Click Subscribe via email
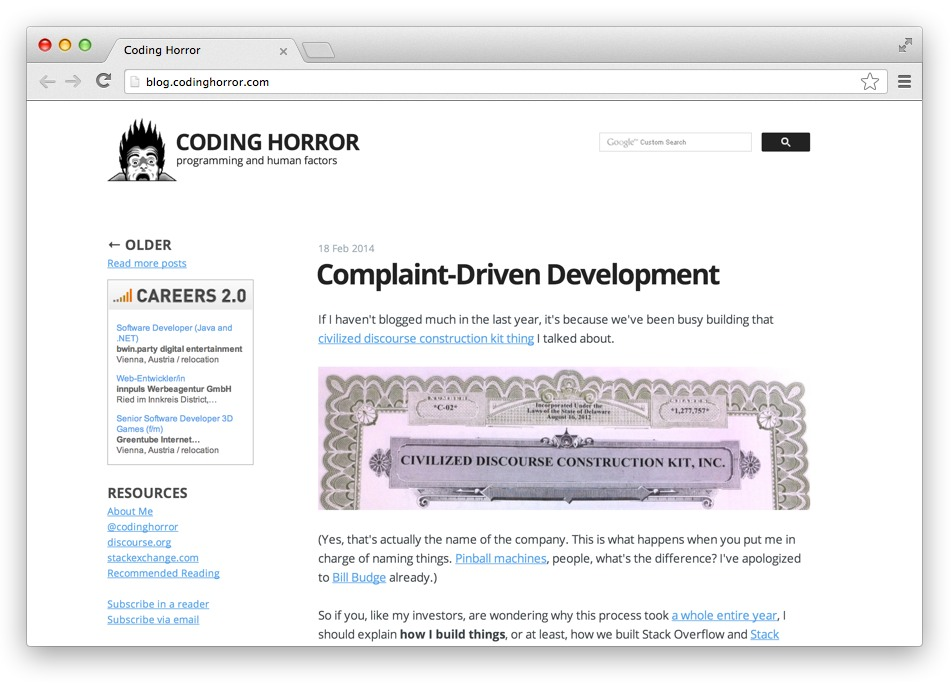The width and height of the screenshot is (951, 692). [x=153, y=619]
